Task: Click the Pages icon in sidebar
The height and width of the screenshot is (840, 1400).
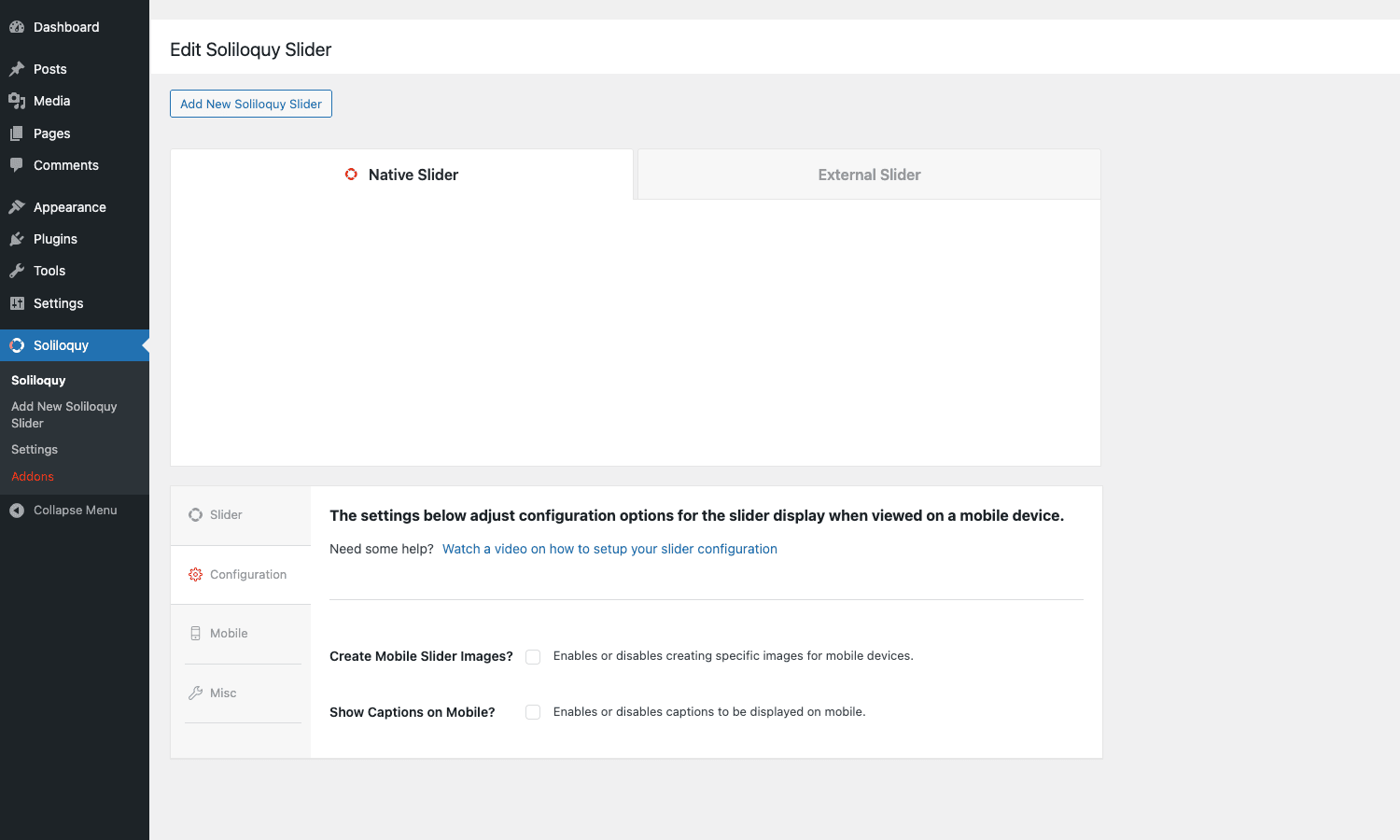Action: click(17, 133)
